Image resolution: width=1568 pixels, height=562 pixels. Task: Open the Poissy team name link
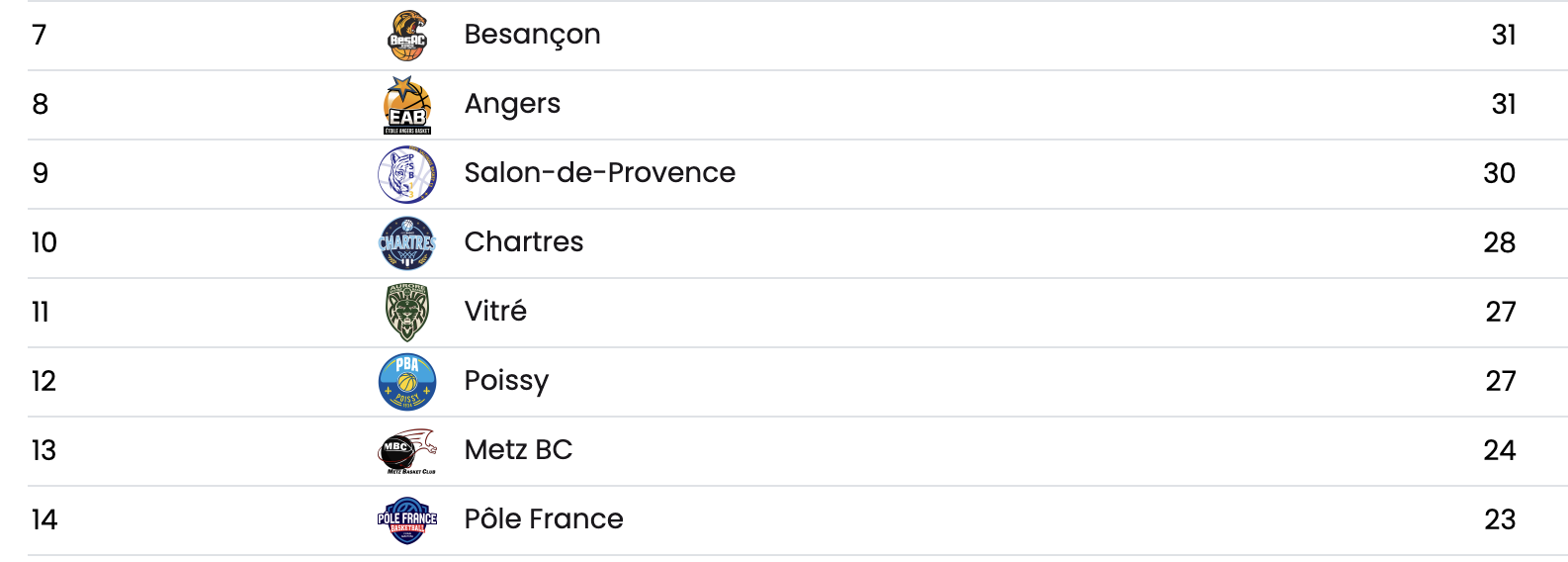coord(506,381)
